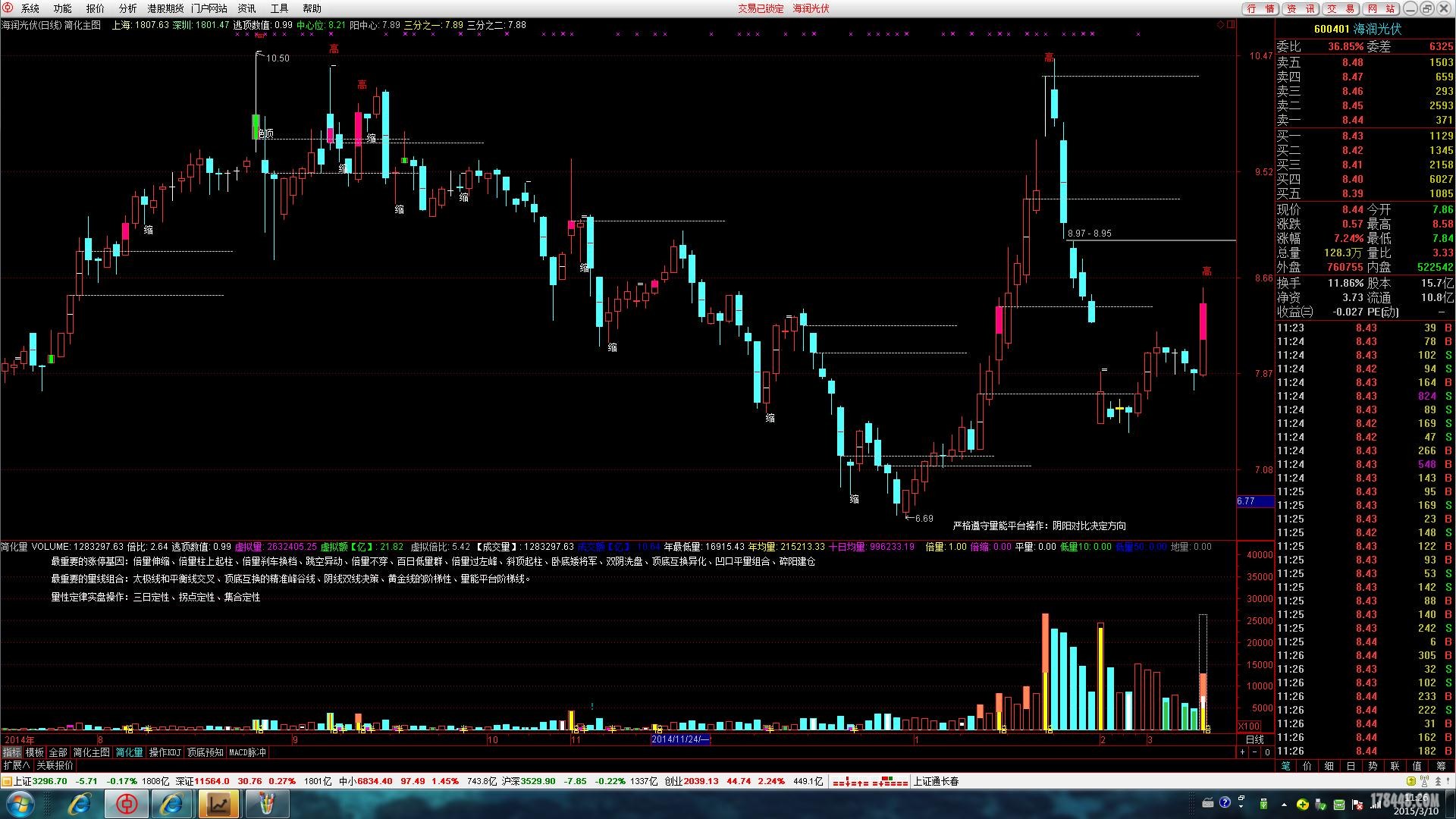Click the minus zoom button under 日线
Screen dimensions: 1456x819
coord(1254,752)
